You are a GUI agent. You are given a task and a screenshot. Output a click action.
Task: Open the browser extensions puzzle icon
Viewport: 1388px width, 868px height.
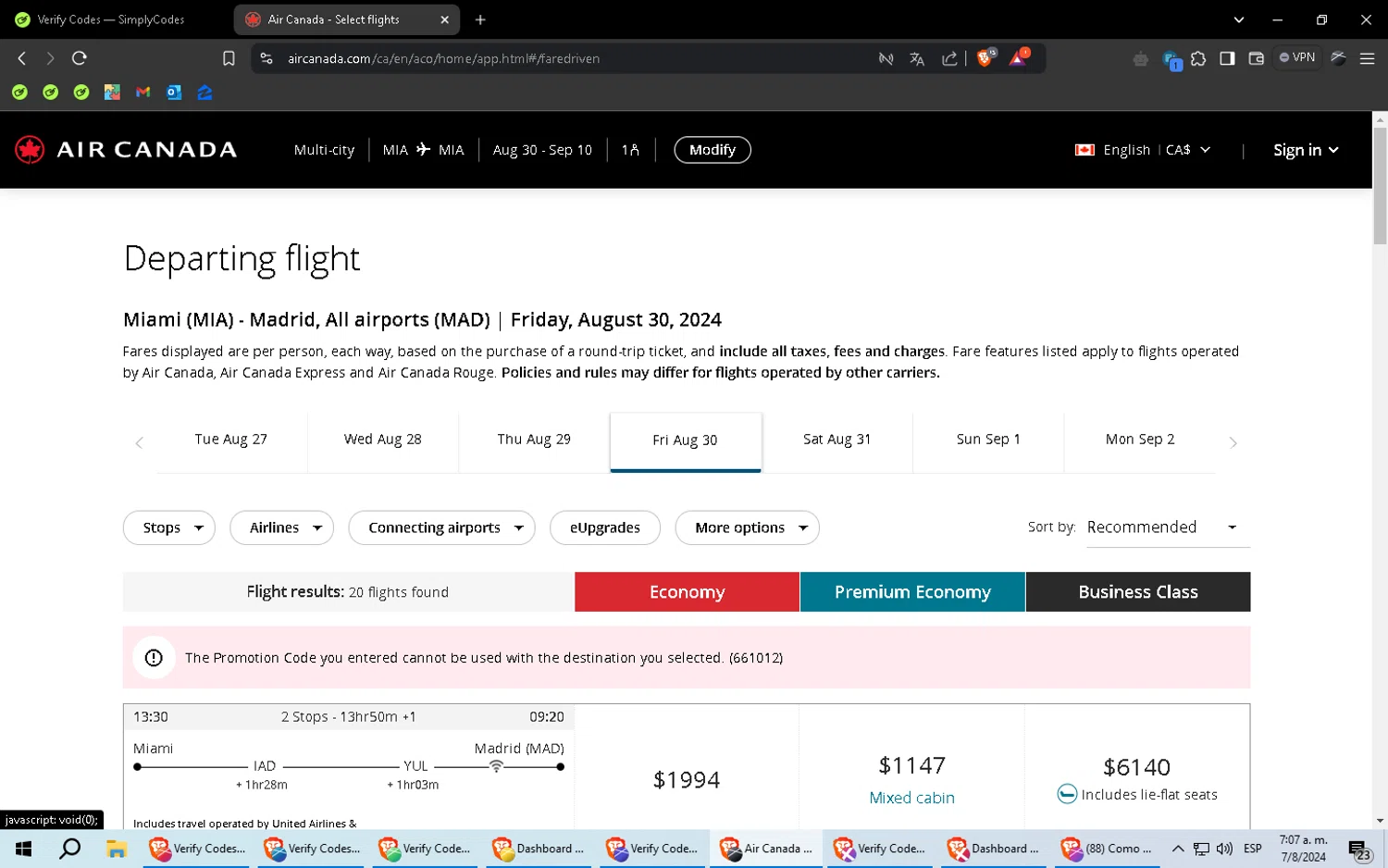click(x=1198, y=58)
